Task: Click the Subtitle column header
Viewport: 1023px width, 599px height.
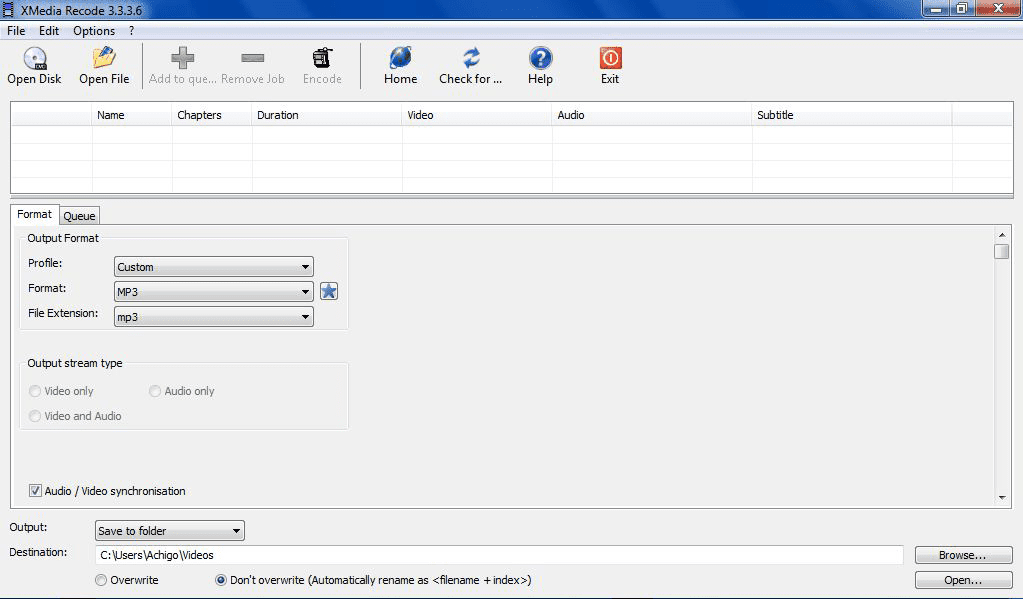Action: point(851,115)
